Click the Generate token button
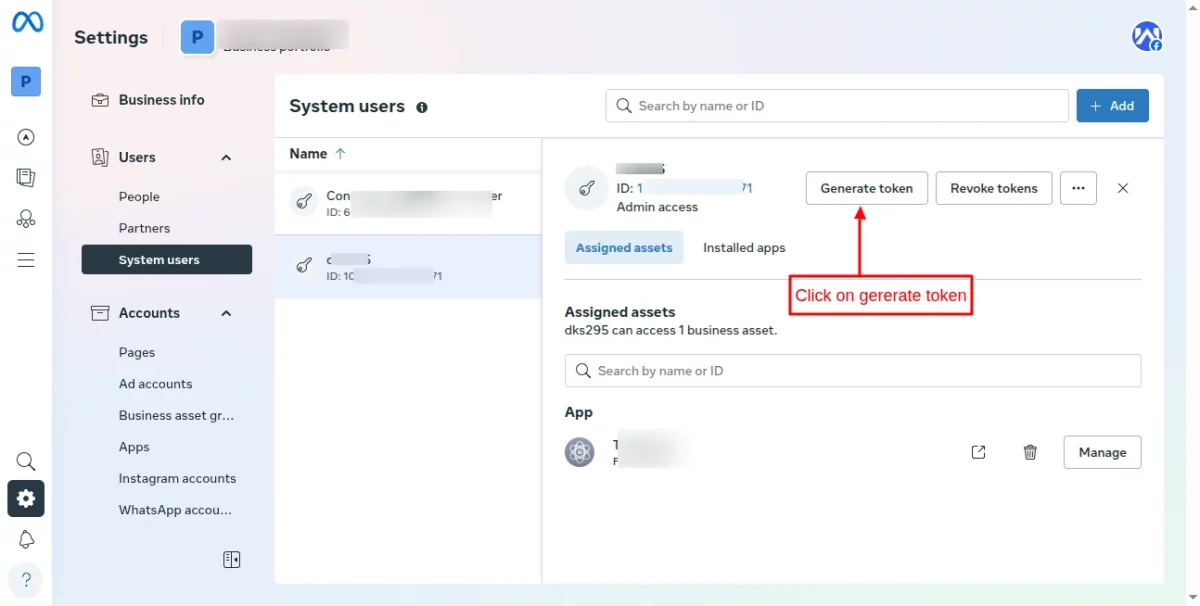The height and width of the screenshot is (606, 1200). [x=866, y=188]
